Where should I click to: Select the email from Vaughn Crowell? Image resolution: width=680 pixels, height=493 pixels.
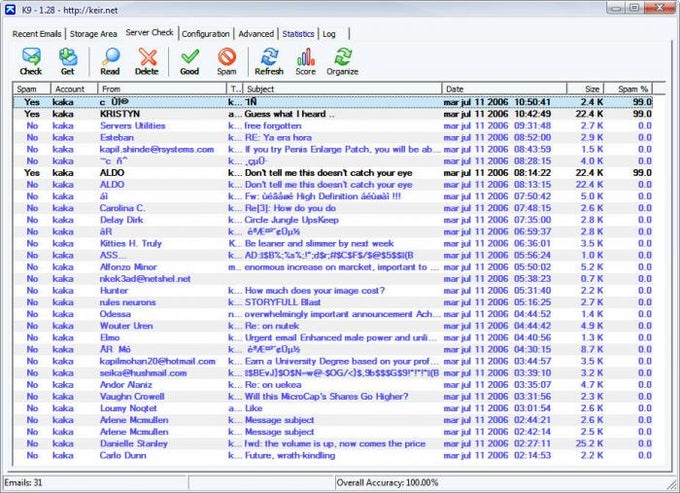tap(333, 396)
